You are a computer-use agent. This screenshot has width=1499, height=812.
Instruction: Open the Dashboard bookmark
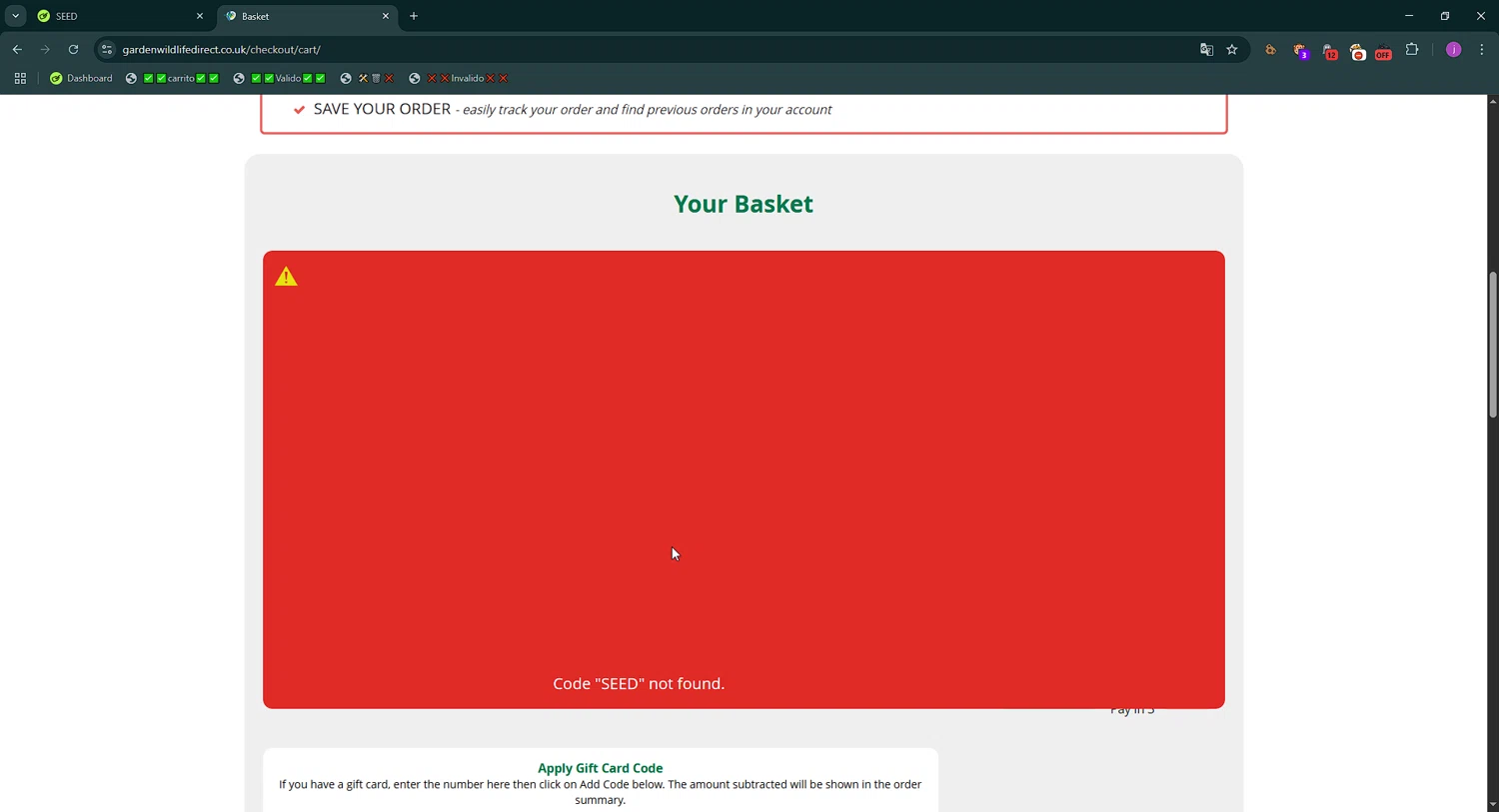point(81,78)
